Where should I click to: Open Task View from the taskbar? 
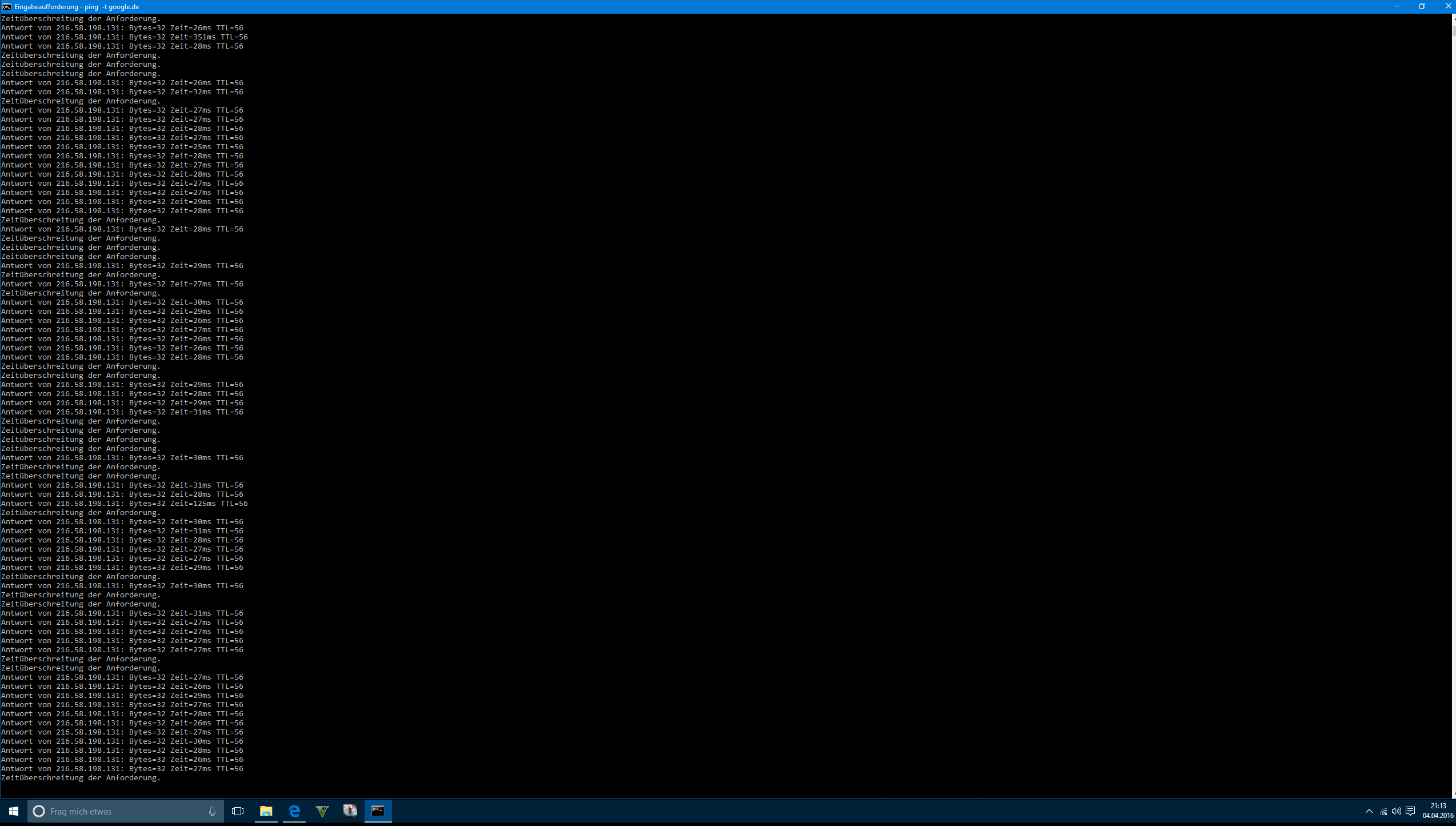pos(238,811)
